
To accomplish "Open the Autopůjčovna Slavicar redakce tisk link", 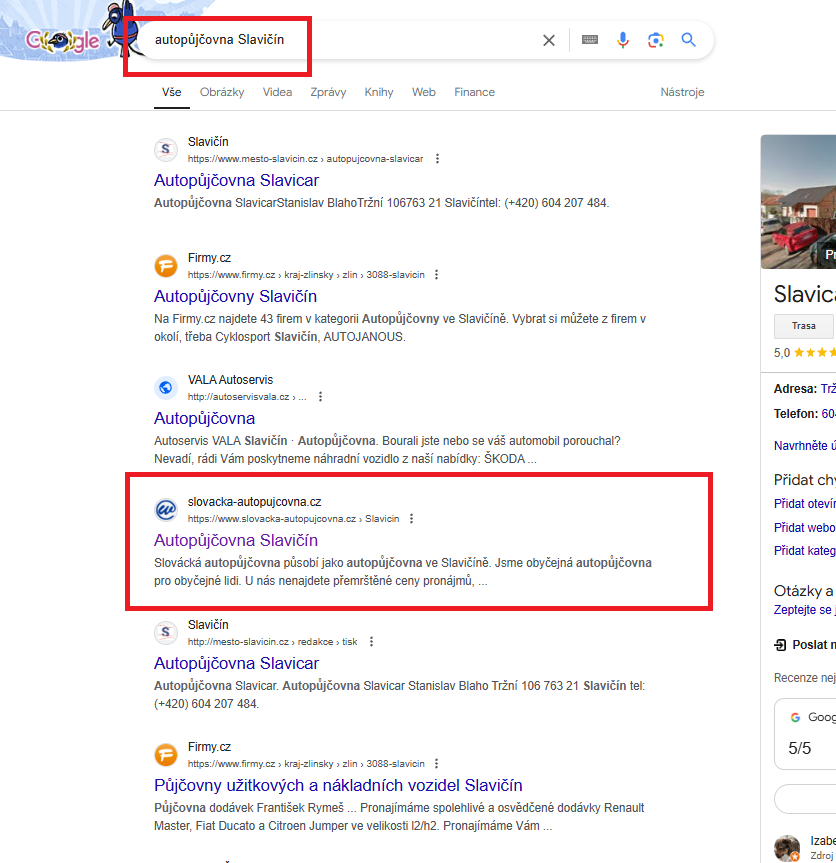I will point(237,664).
